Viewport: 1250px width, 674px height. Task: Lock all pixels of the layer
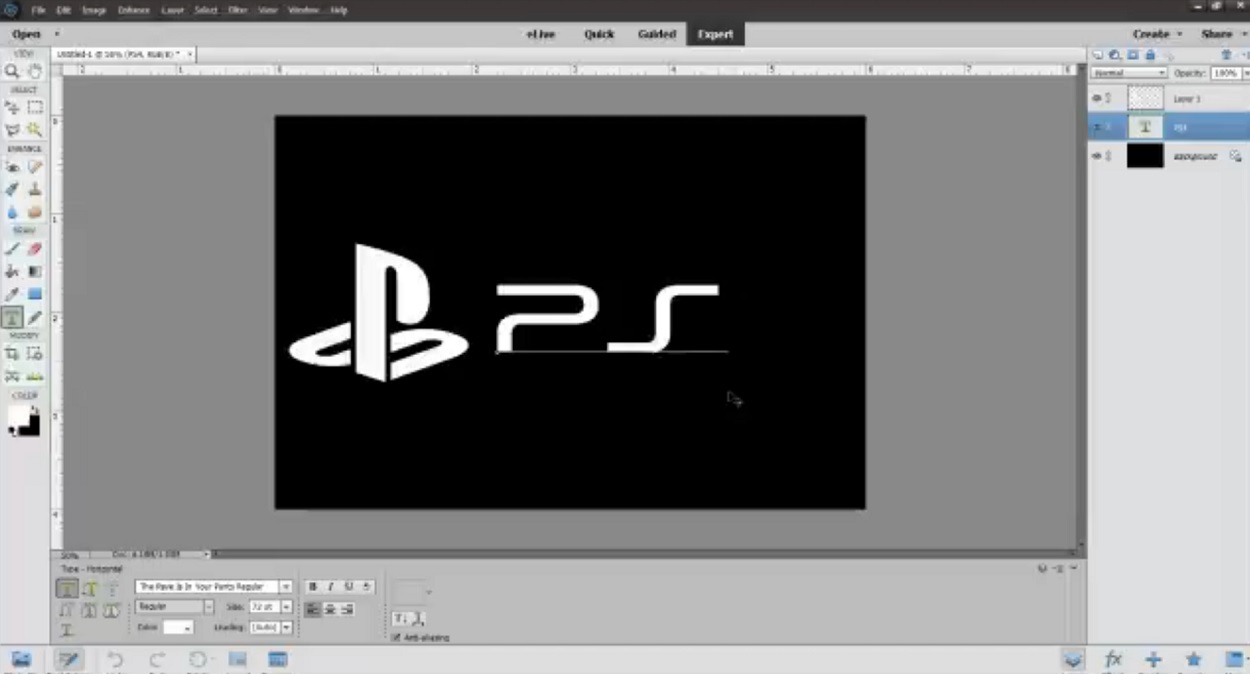click(x=1150, y=55)
